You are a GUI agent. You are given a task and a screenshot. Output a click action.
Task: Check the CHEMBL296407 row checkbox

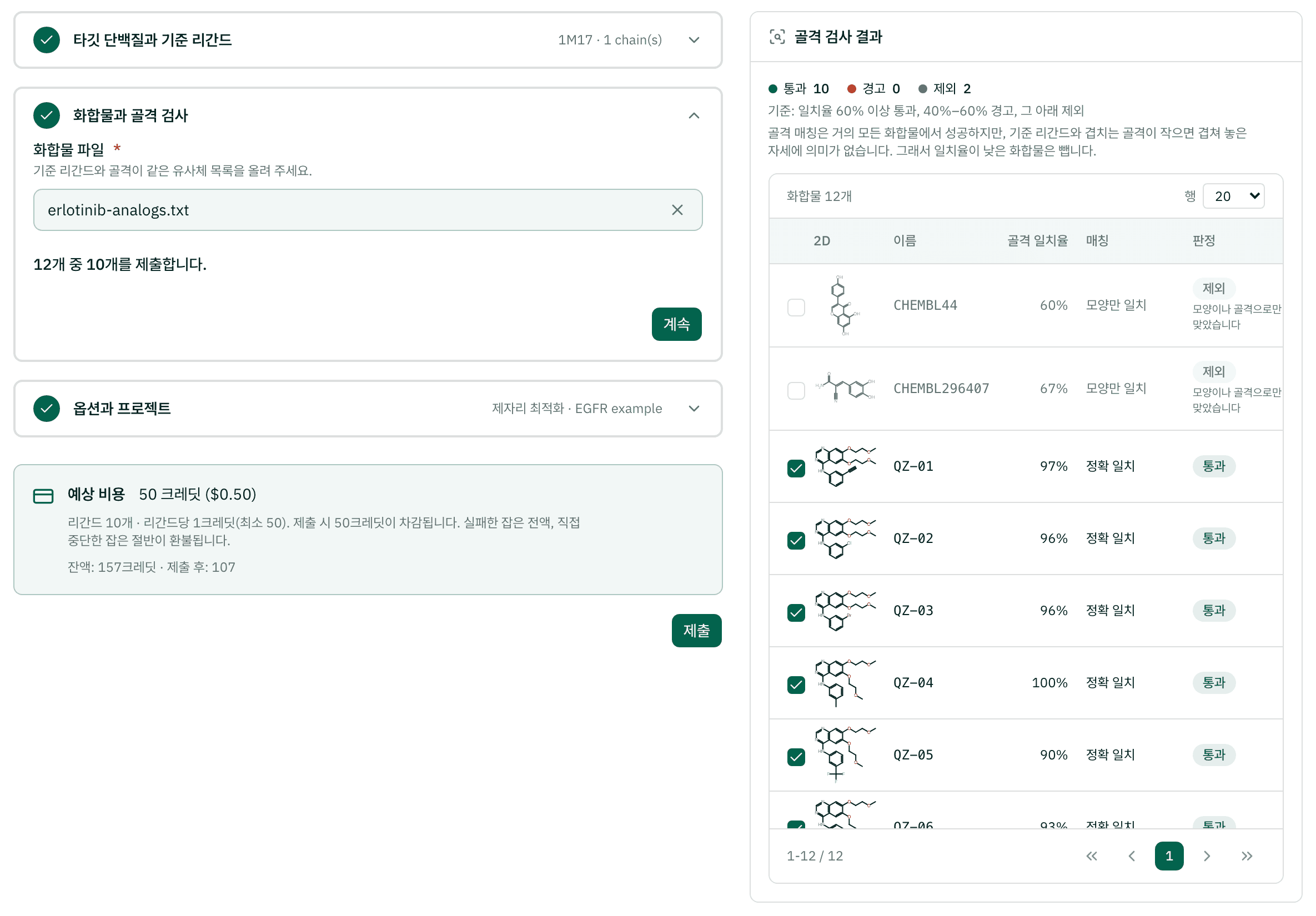pos(796,390)
